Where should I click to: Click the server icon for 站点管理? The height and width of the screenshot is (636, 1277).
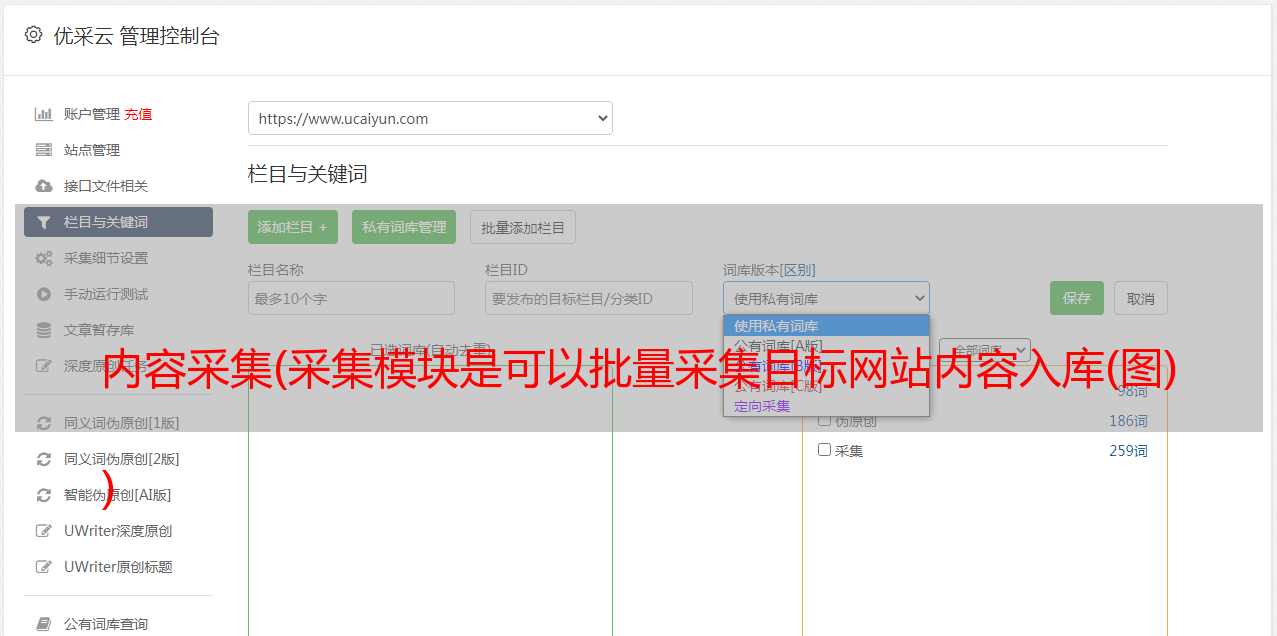43,150
